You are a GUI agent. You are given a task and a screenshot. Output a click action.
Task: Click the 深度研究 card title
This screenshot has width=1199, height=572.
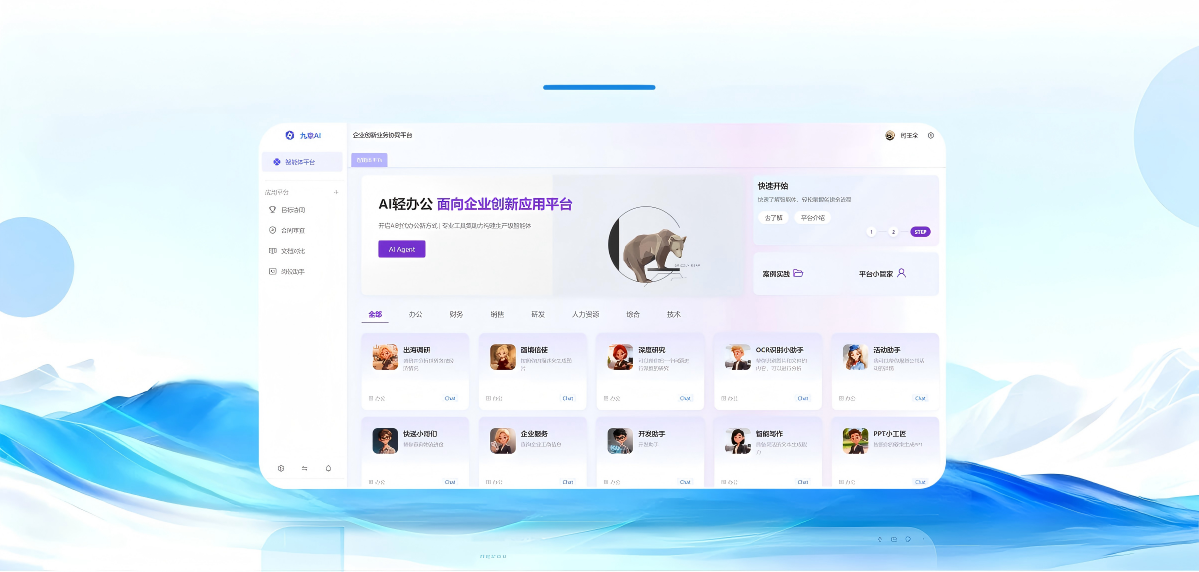point(651,350)
